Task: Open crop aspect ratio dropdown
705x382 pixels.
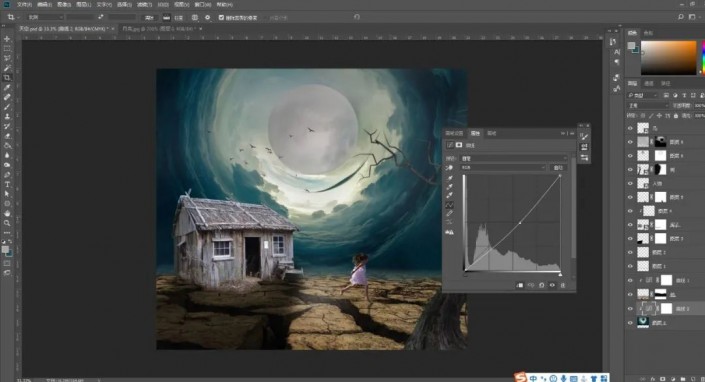Action: pyautogui.click(x=45, y=17)
